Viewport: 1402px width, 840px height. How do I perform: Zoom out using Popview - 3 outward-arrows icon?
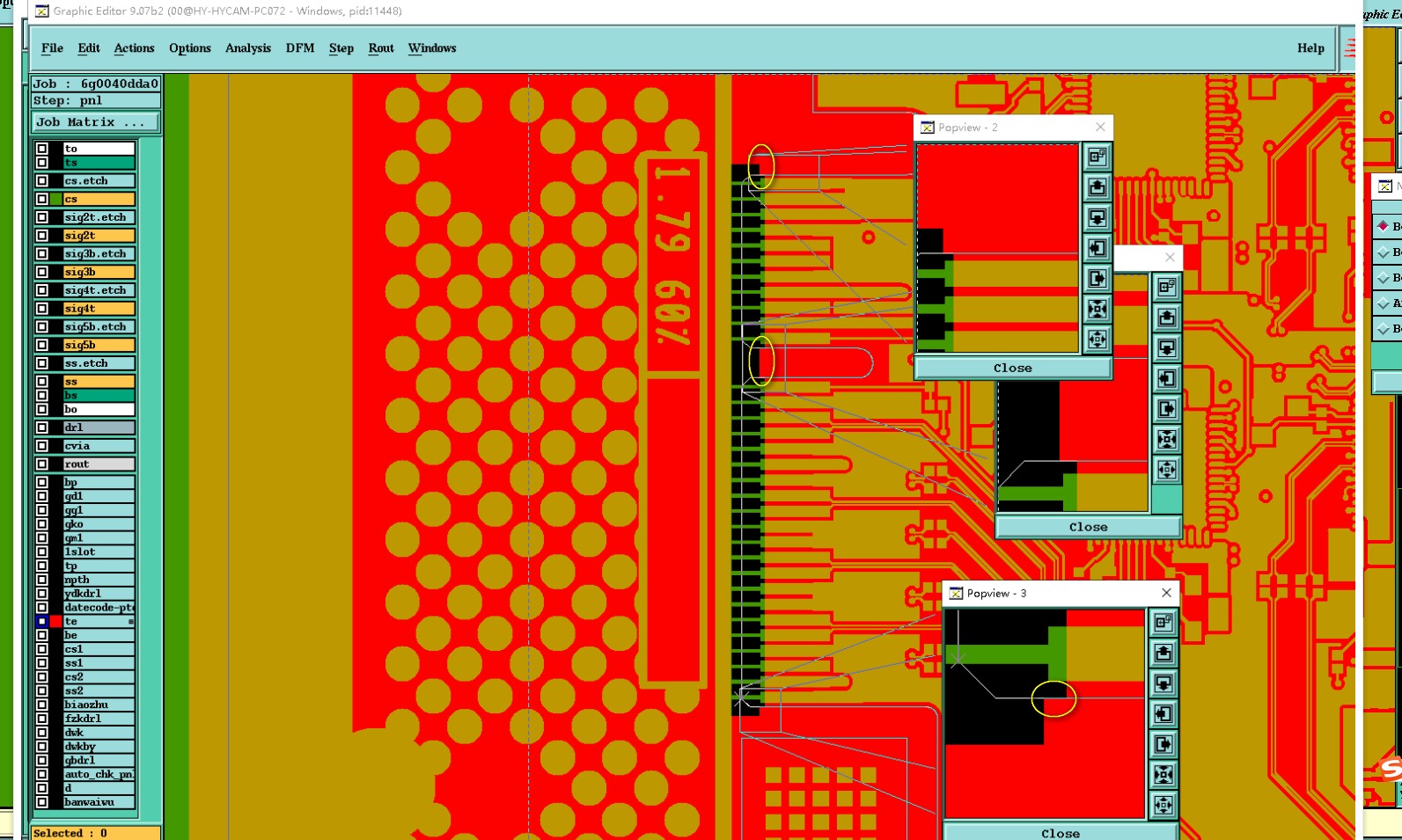coord(1163,805)
